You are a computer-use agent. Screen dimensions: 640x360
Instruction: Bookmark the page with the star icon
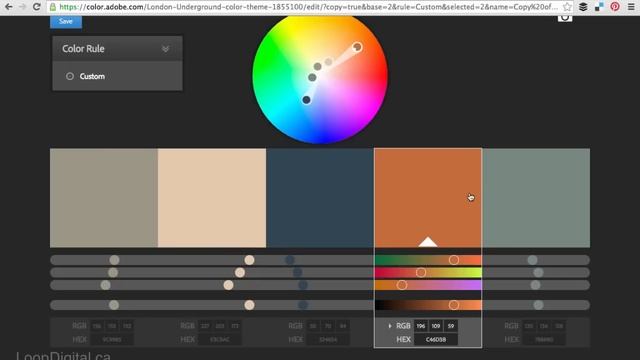pyautogui.click(x=567, y=7)
